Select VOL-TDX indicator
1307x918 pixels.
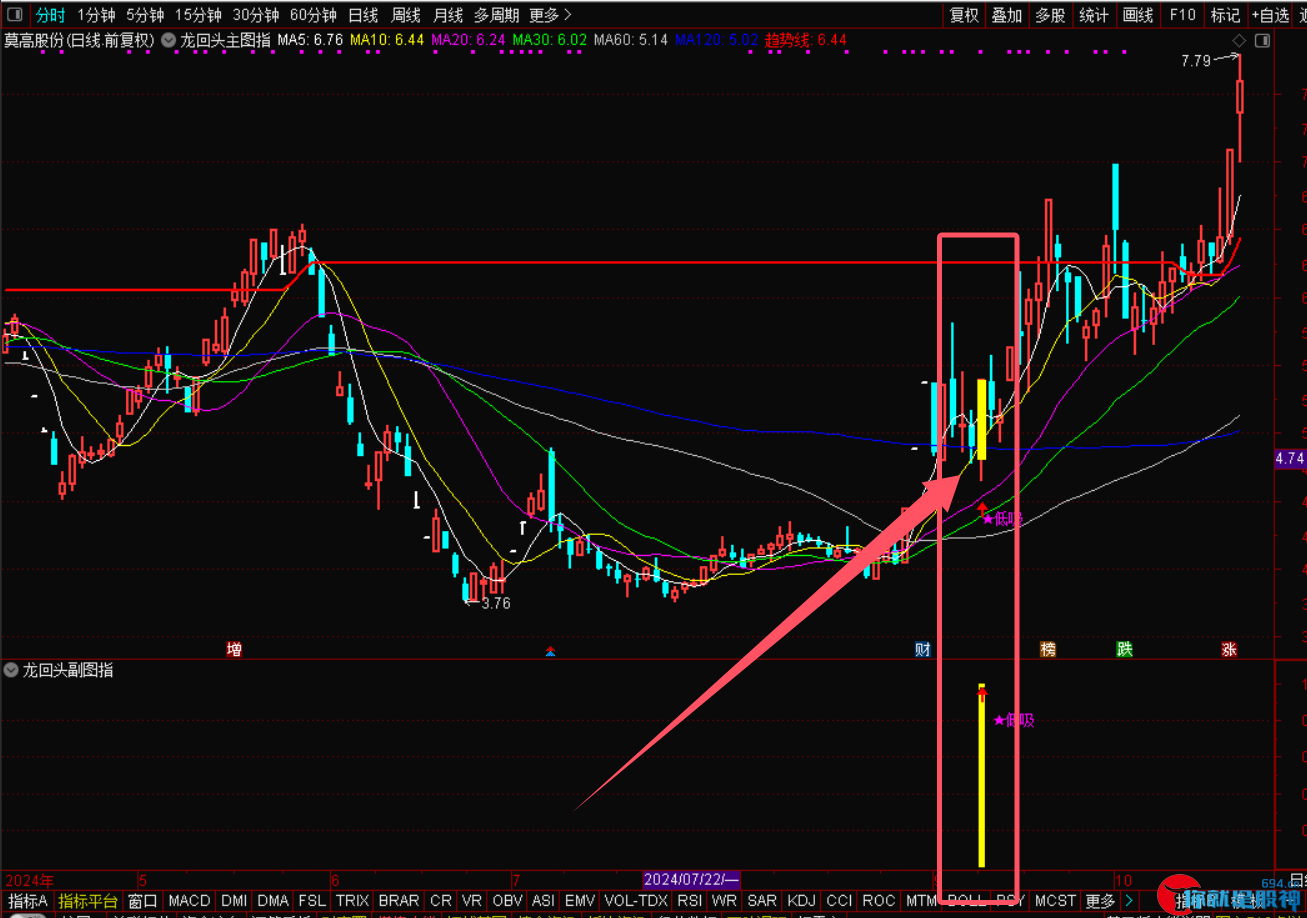637,901
